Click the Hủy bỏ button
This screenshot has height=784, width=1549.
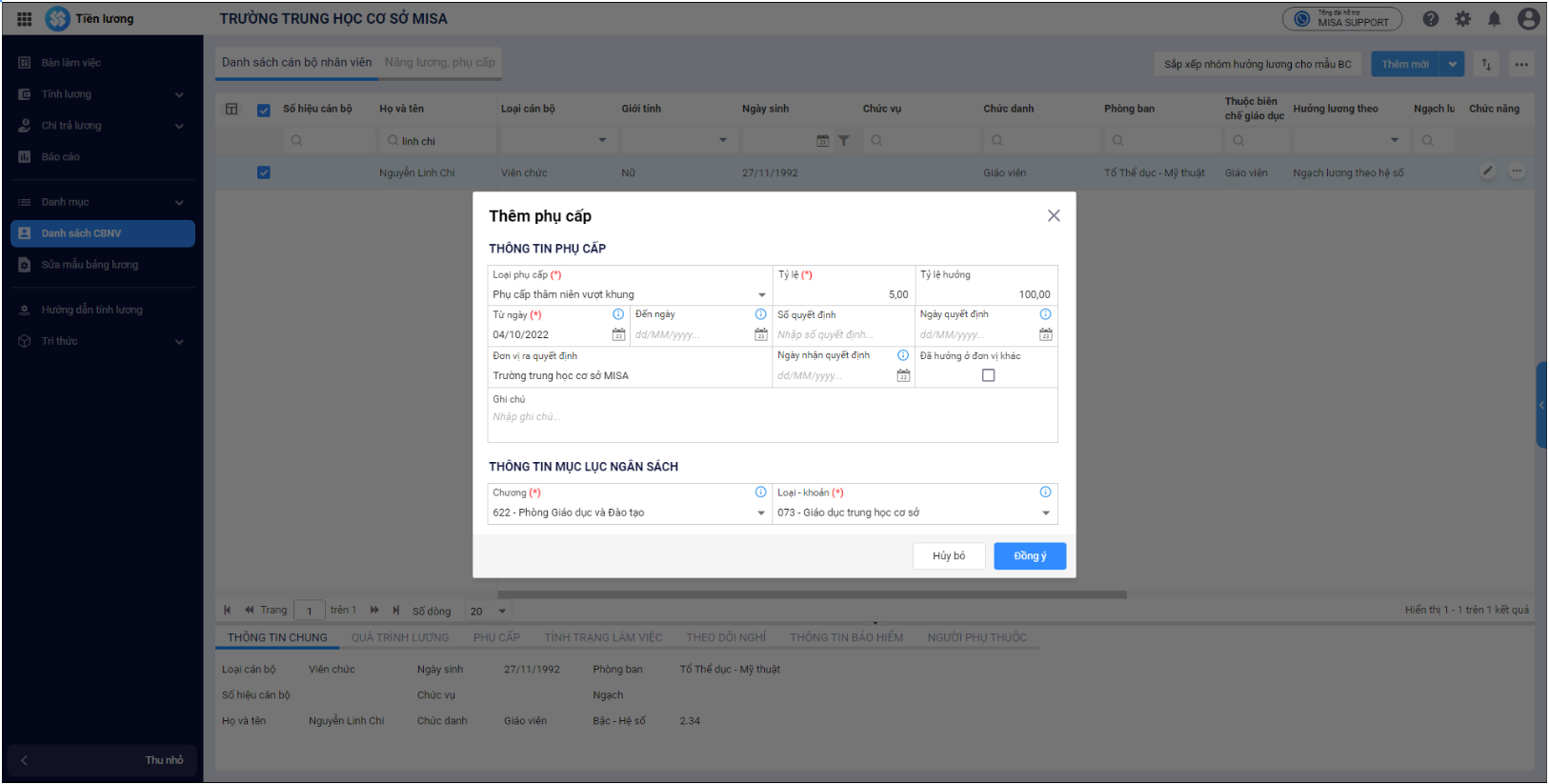coord(948,556)
